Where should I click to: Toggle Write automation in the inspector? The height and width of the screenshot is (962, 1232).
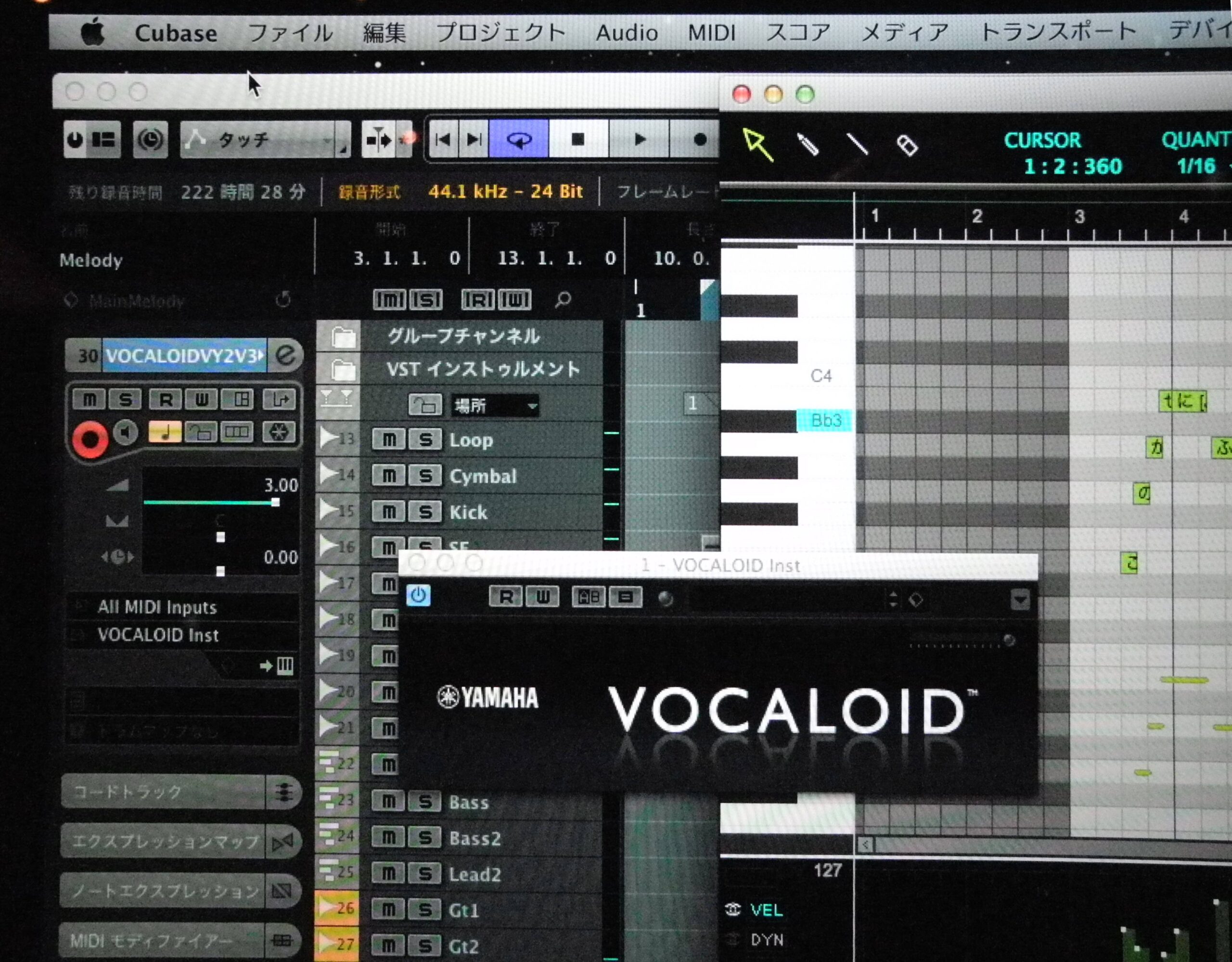[x=201, y=400]
